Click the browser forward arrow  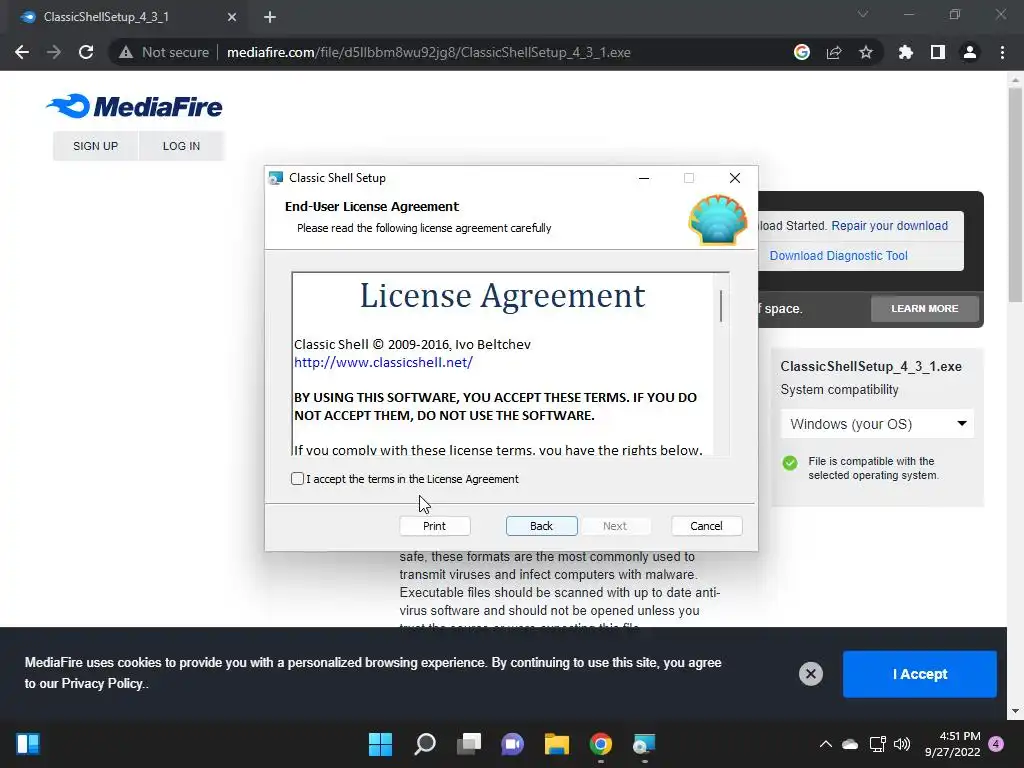coord(54,52)
